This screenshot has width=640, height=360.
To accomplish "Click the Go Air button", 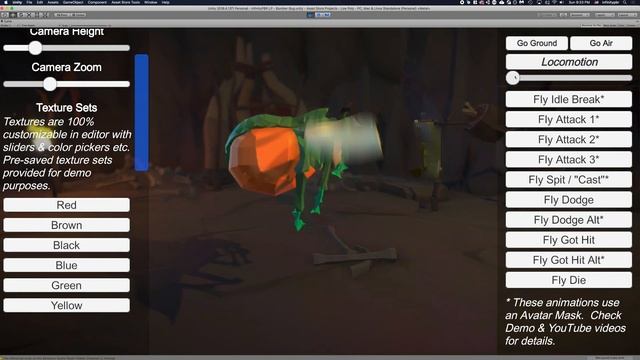I will 601,43.
